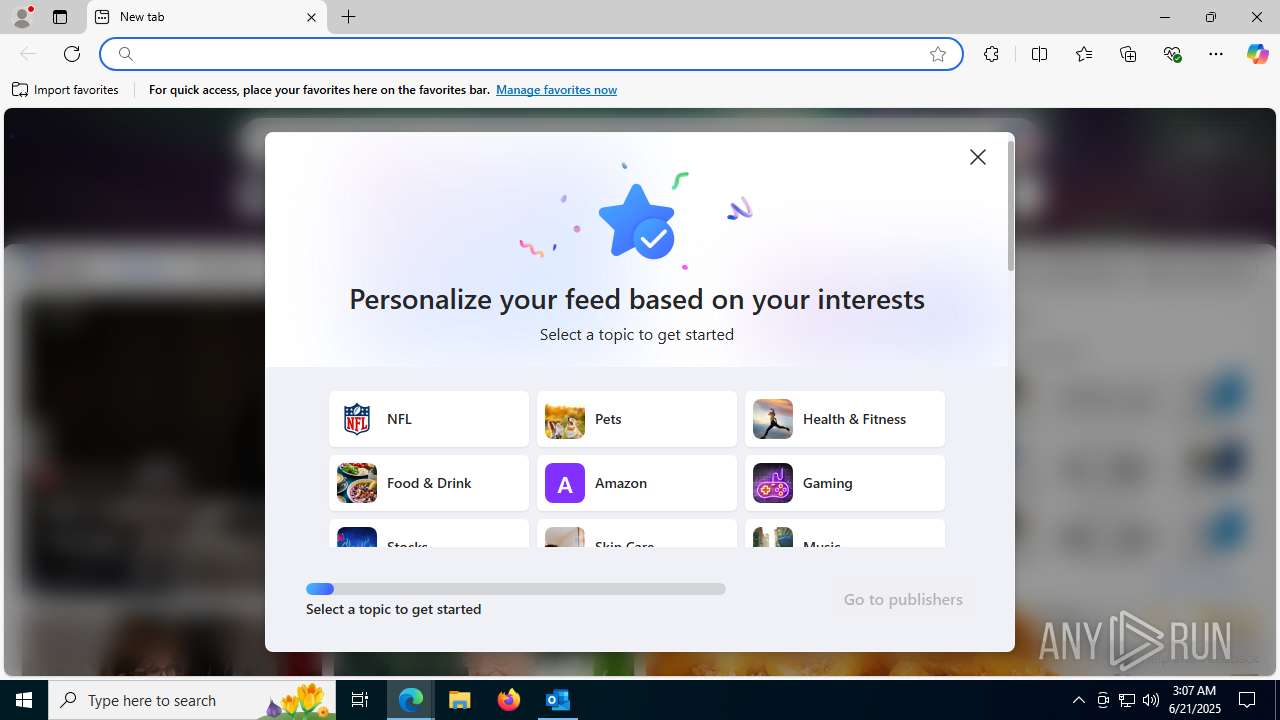The image size is (1280, 720).
Task: Open the tab actions menu icon
Action: pyautogui.click(x=60, y=17)
